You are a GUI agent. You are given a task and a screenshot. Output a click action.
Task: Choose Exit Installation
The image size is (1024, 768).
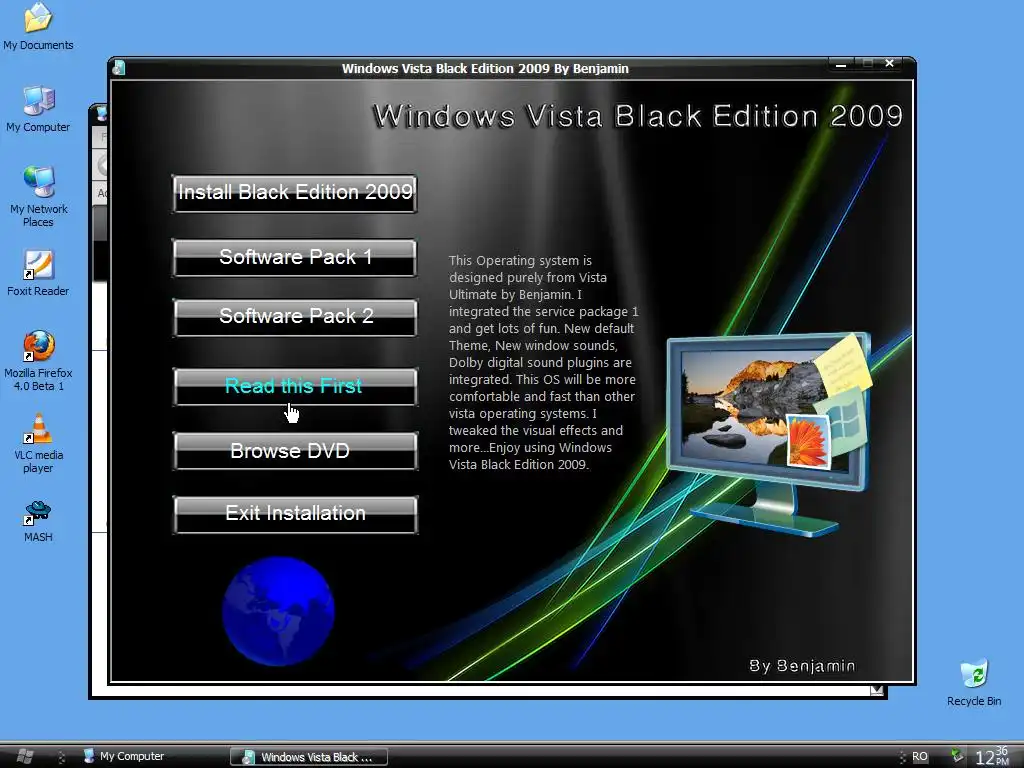pos(295,515)
